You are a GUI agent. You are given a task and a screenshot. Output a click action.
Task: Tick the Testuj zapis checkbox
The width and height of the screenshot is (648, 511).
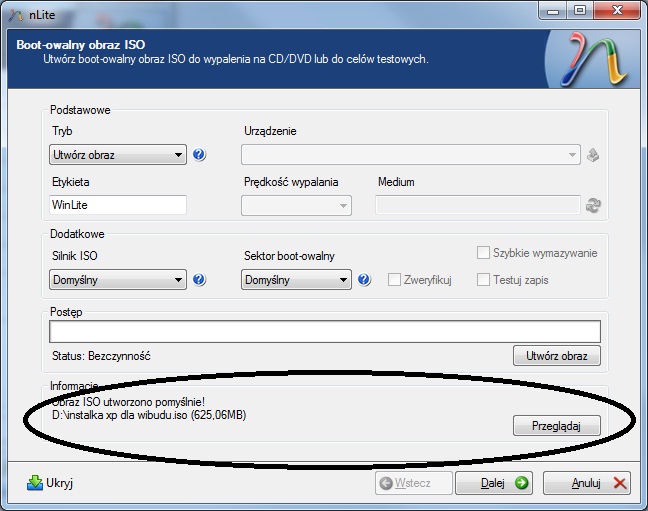click(483, 280)
